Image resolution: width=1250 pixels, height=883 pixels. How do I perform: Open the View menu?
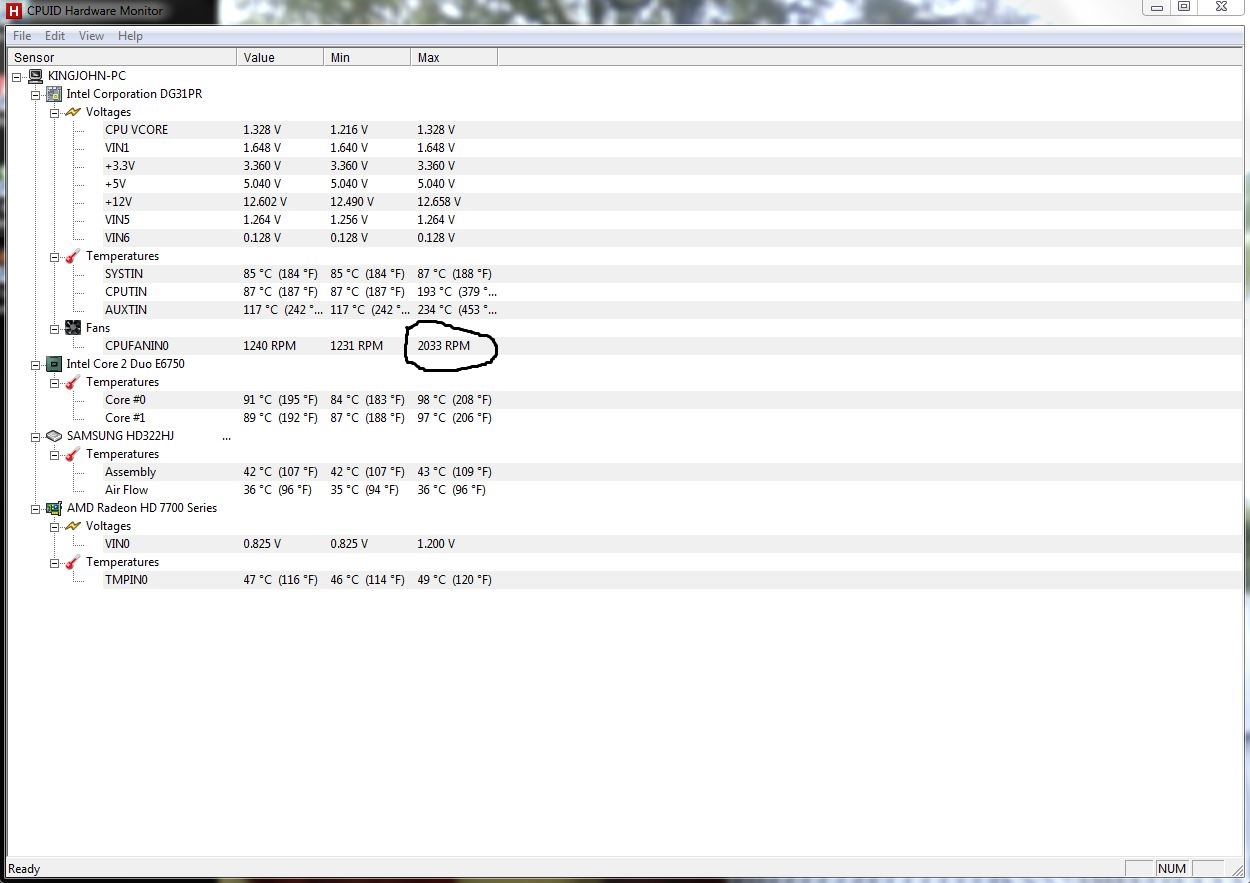91,36
